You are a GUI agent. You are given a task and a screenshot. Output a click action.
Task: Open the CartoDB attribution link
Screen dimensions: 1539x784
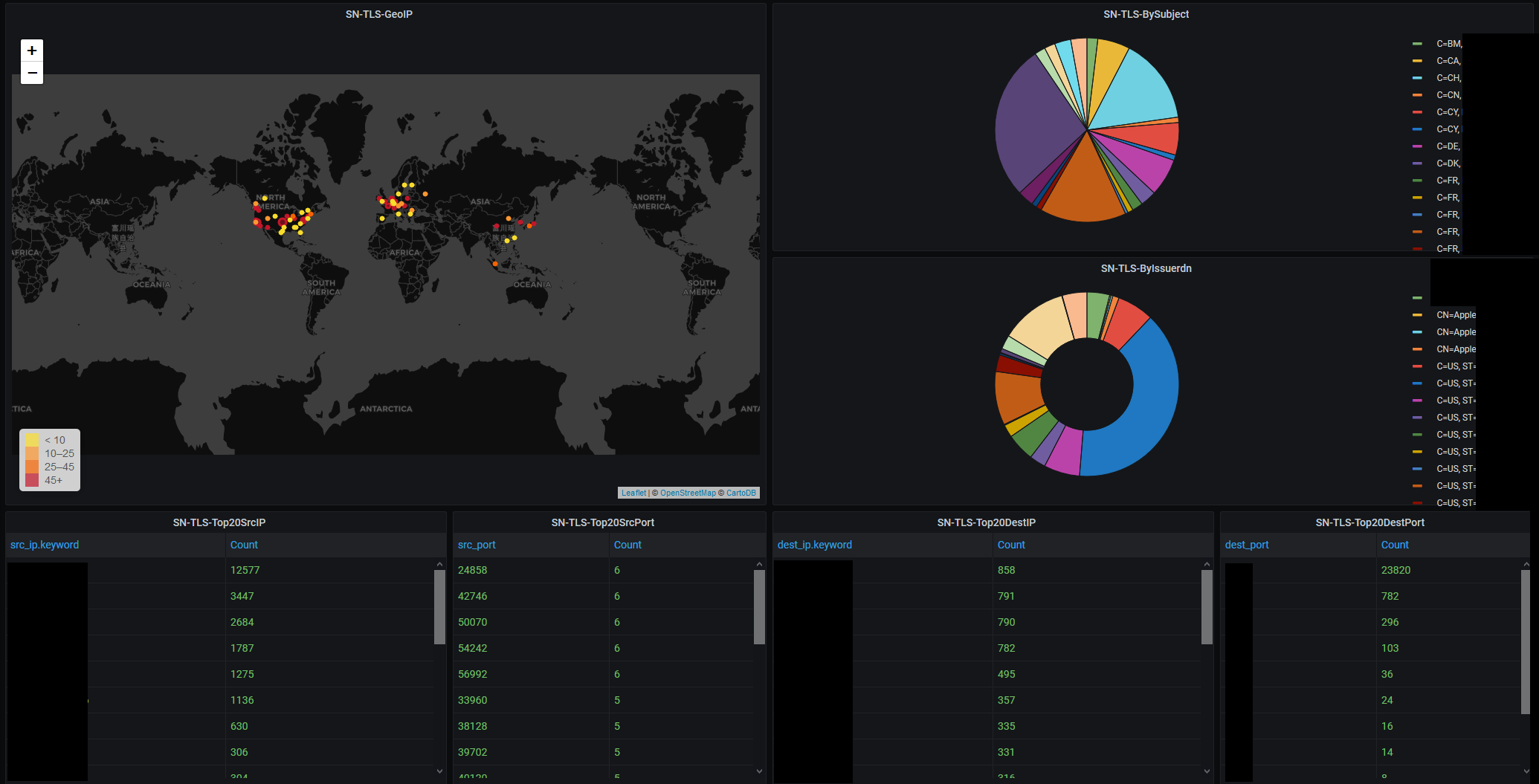pos(741,493)
